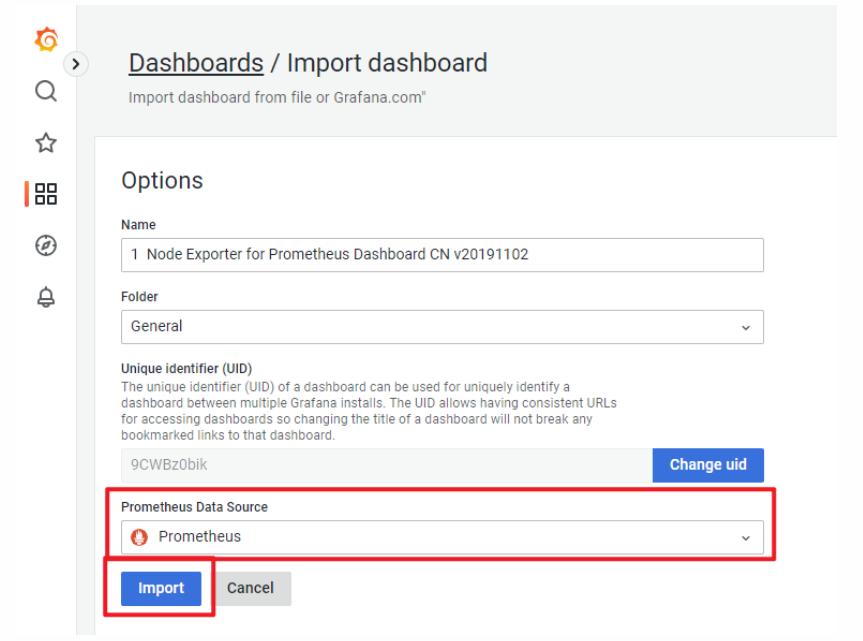Screen dimensions: 863x641
Task: Select the Dashboards grid icon
Action: click(46, 194)
